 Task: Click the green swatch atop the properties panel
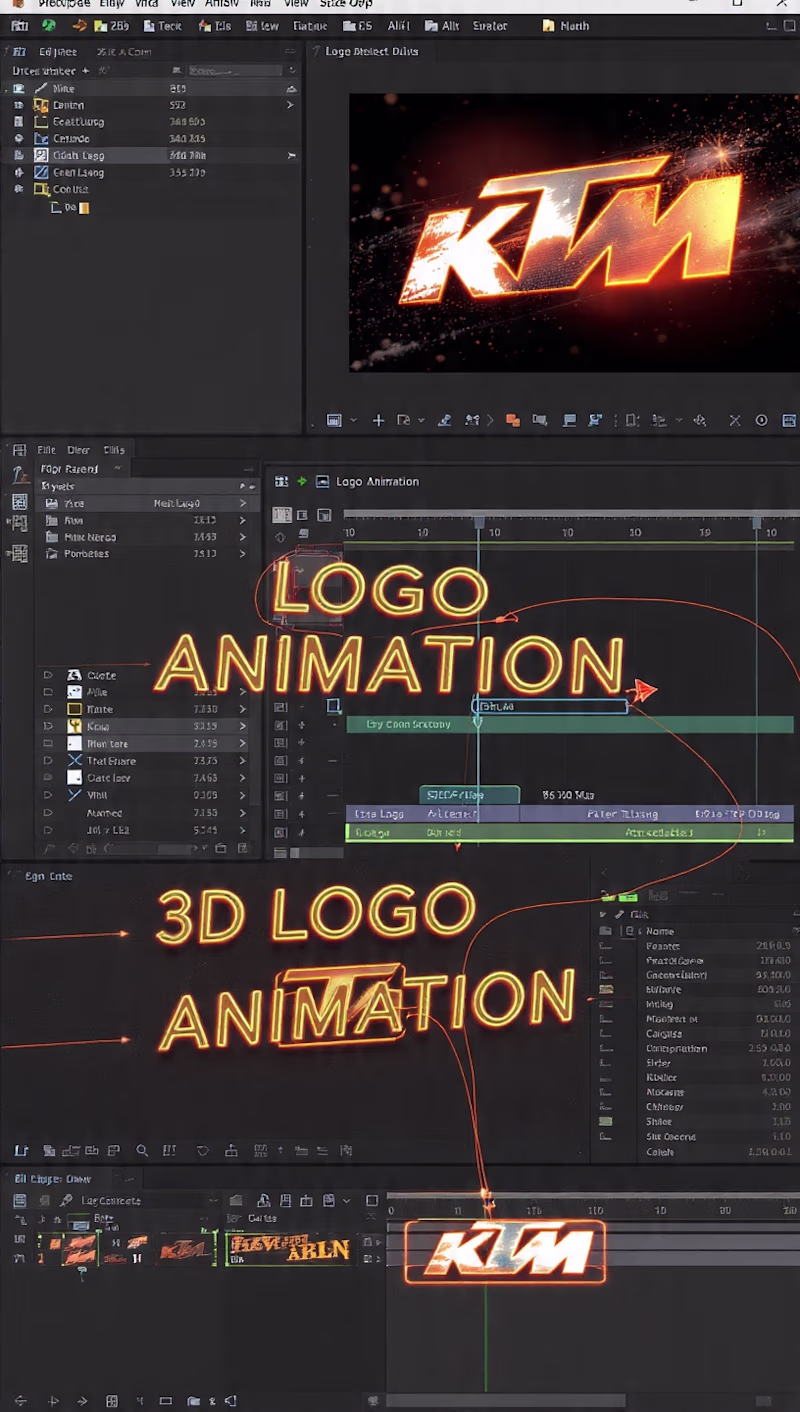coord(626,897)
